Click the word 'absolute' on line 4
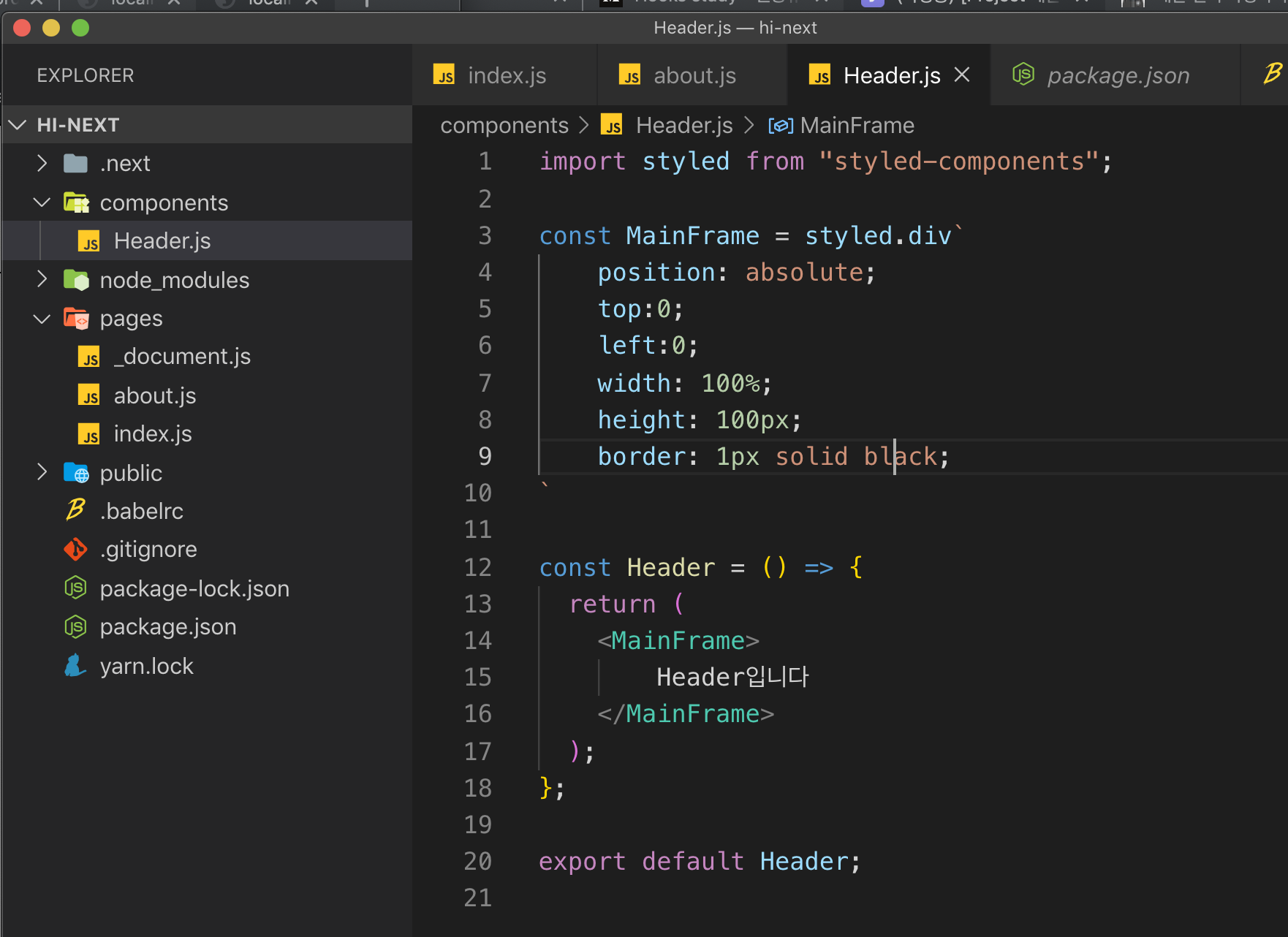The image size is (1288, 937). pos(804,273)
